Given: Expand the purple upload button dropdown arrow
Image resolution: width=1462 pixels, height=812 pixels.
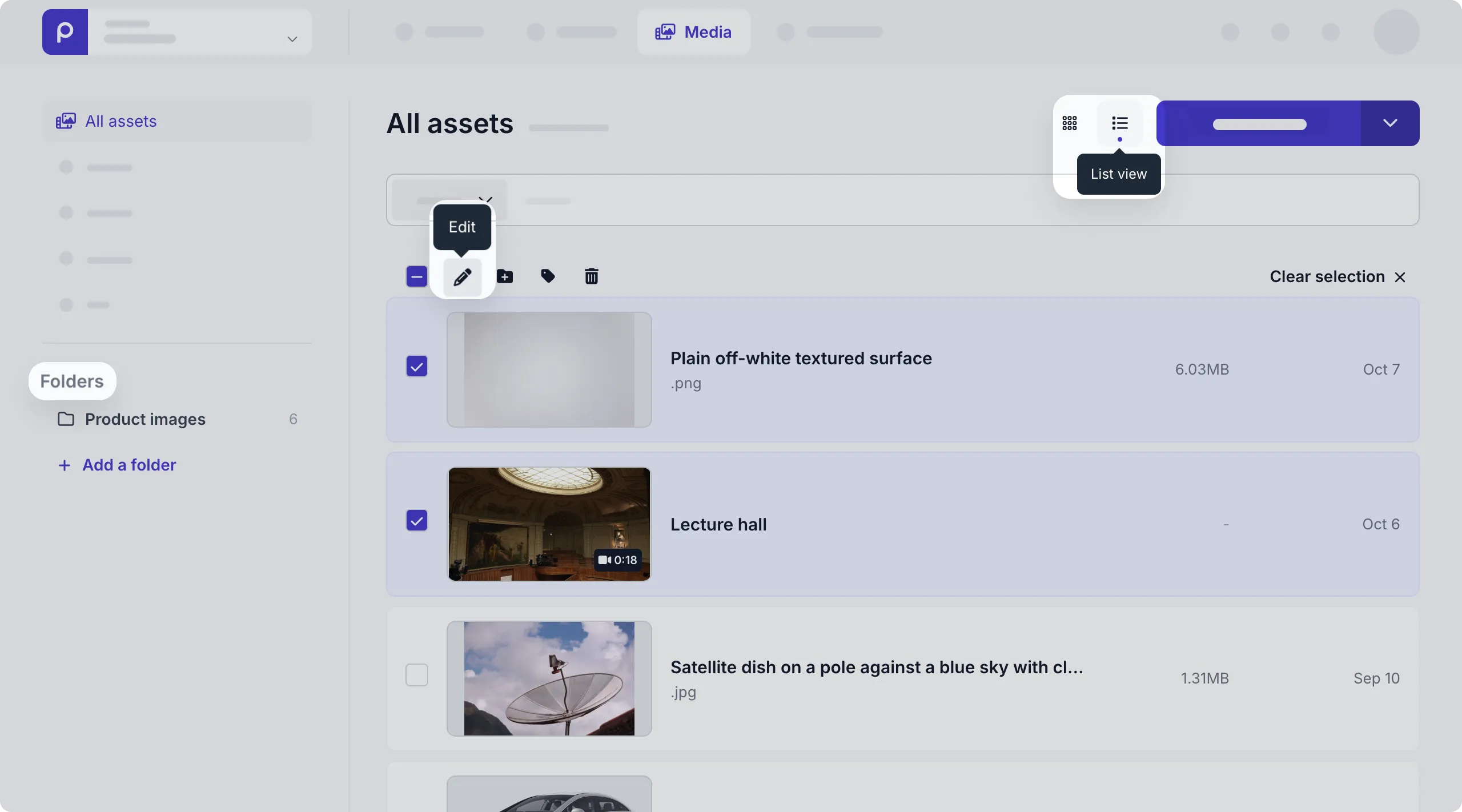Looking at the screenshot, I should [x=1390, y=123].
